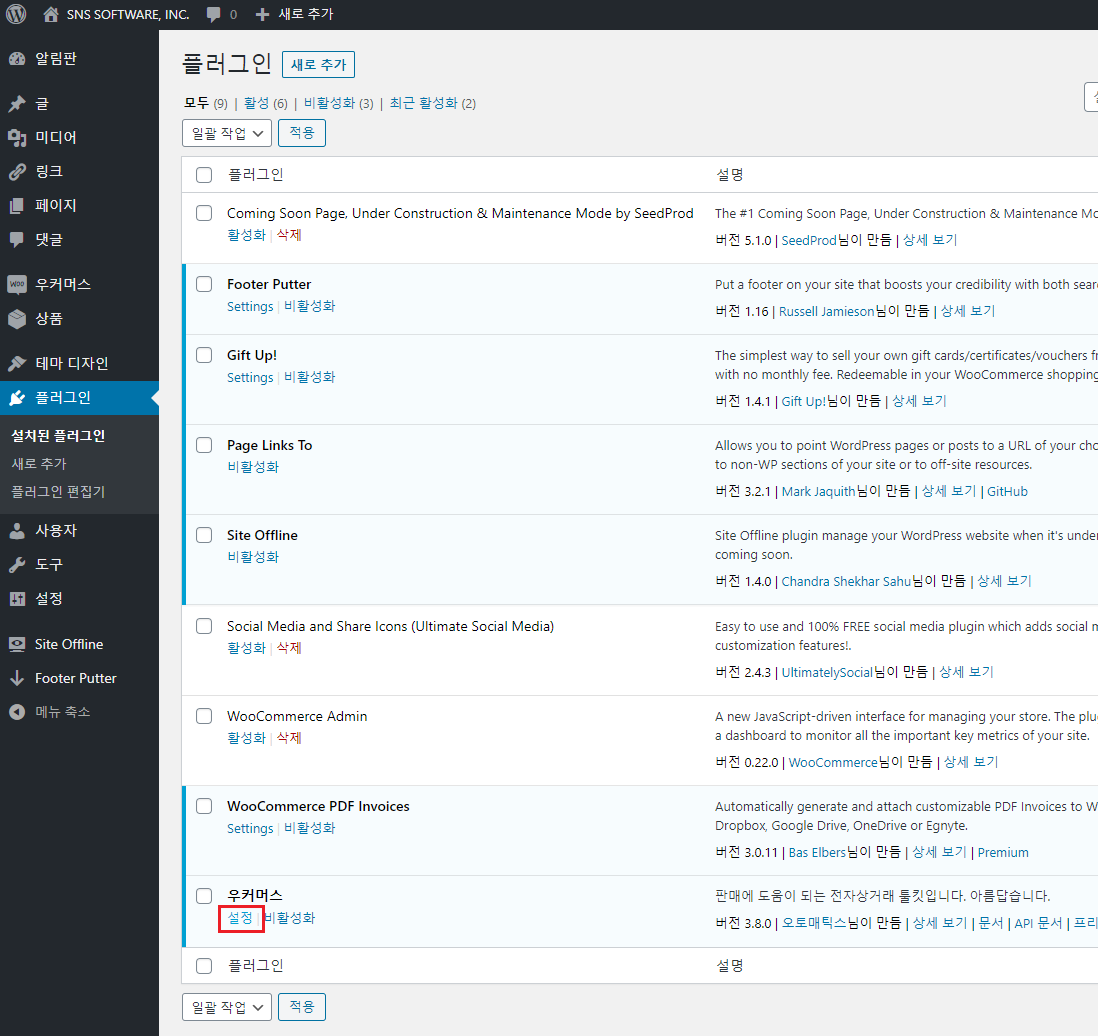Open the top 일괄 작업 bulk actions dropdown
The width and height of the screenshot is (1098, 1036).
(227, 133)
